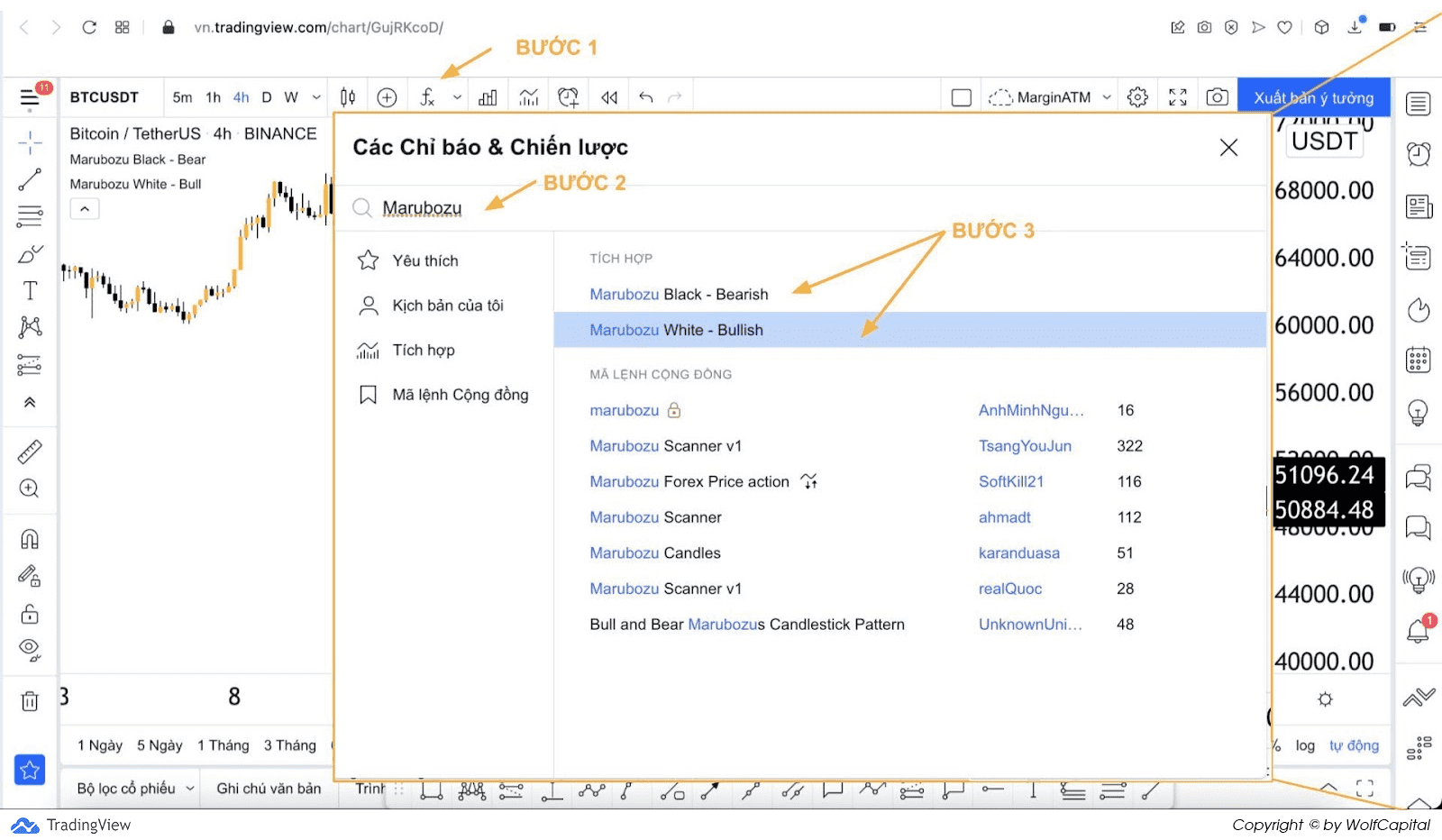Click the compare/add symbol plus icon

pos(387,97)
